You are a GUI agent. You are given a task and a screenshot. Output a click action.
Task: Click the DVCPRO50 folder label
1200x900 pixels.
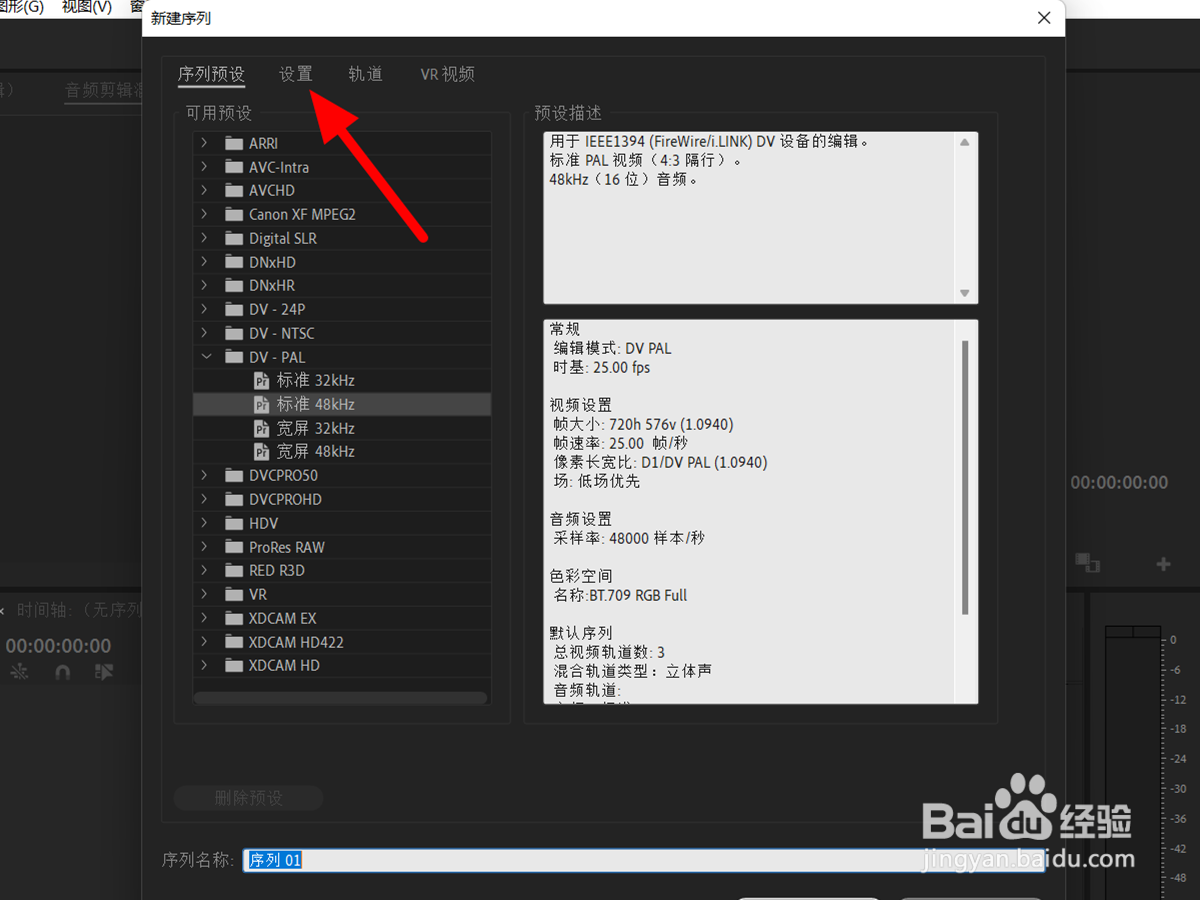283,475
